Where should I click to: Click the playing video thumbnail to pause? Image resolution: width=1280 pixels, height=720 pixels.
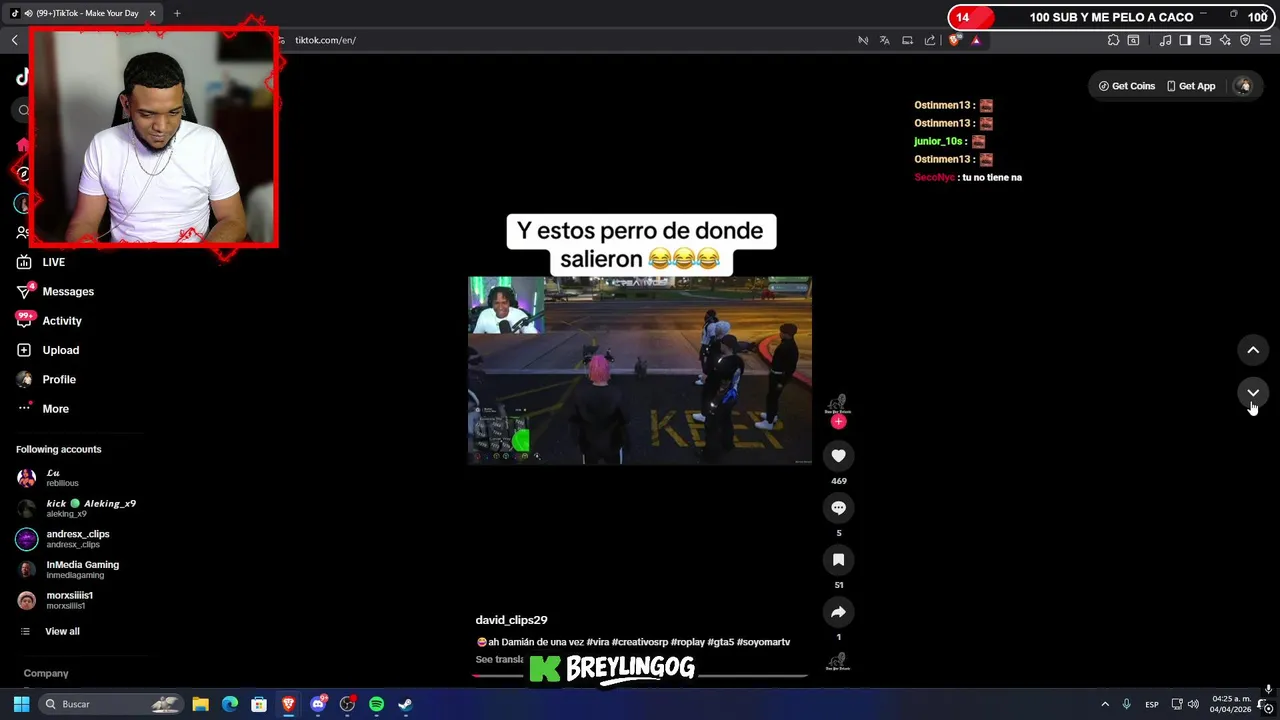pos(640,370)
